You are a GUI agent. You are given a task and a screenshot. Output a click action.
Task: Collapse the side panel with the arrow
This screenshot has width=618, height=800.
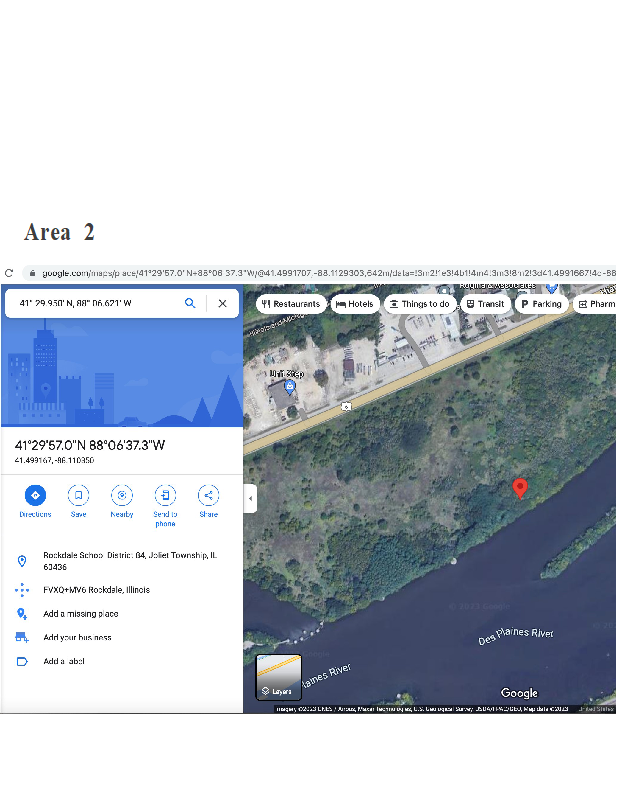[x=251, y=498]
